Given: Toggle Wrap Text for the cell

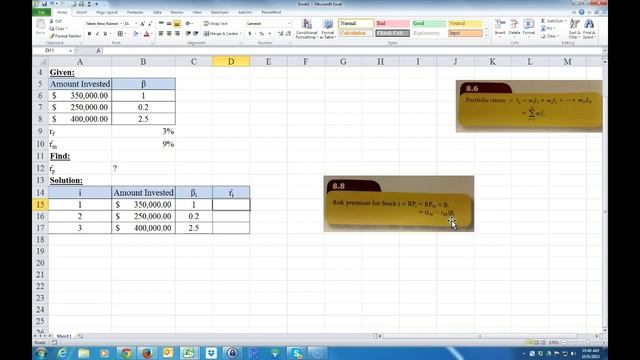Looking at the screenshot, I should pyautogui.click(x=216, y=24).
